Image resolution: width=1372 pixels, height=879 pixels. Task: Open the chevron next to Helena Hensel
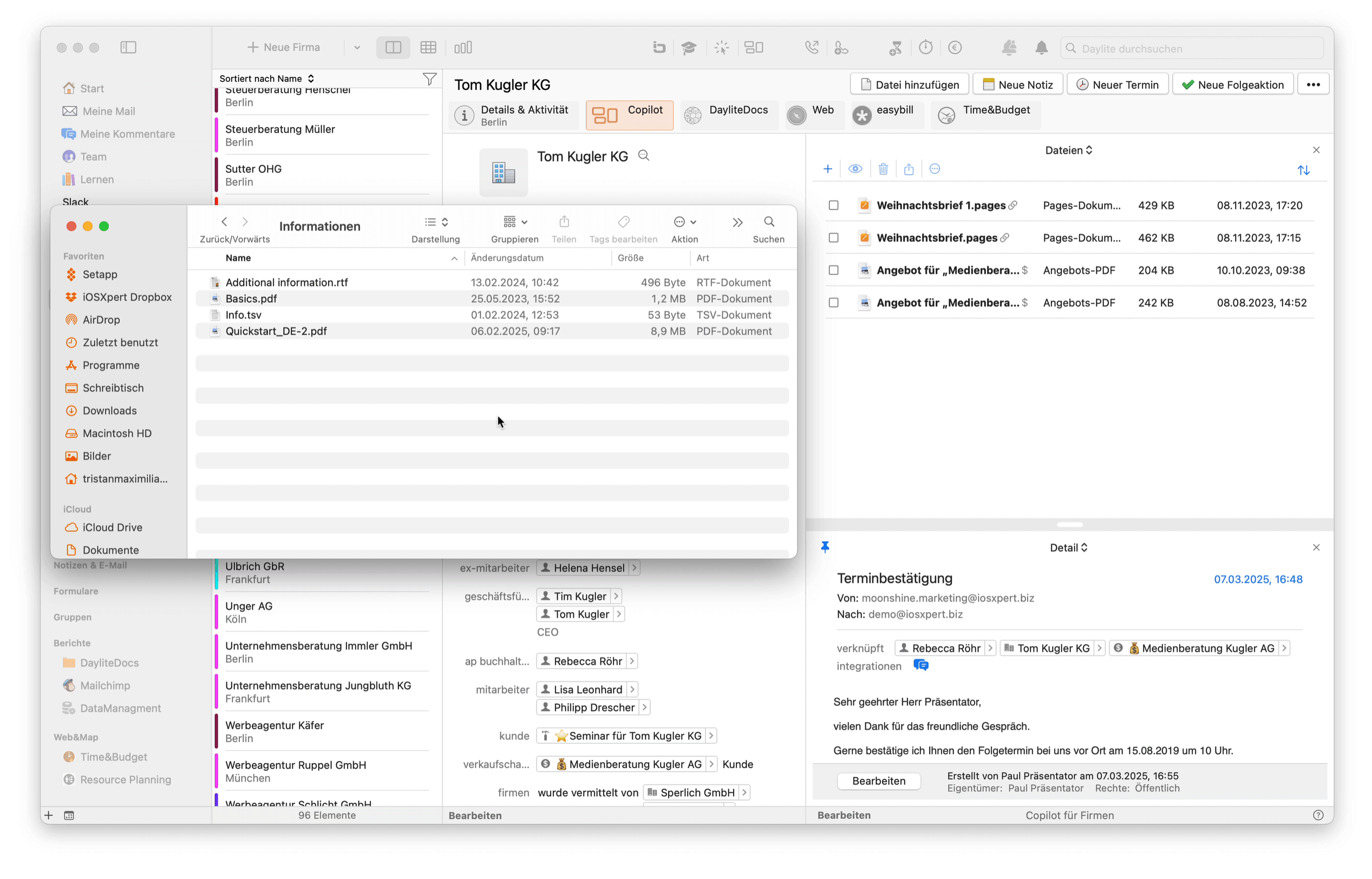tap(634, 567)
